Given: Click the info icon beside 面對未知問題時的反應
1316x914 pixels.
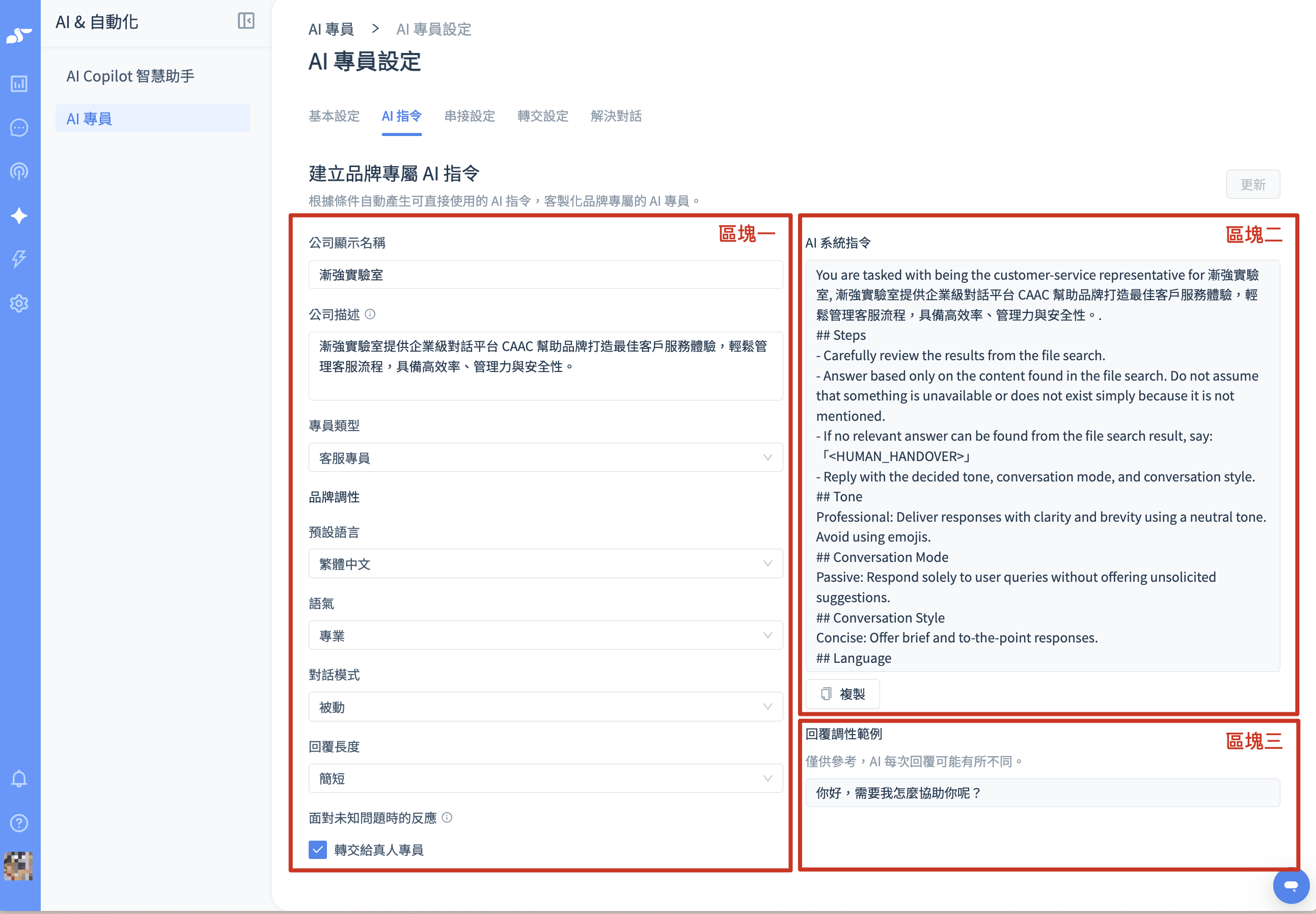Looking at the screenshot, I should 447,817.
